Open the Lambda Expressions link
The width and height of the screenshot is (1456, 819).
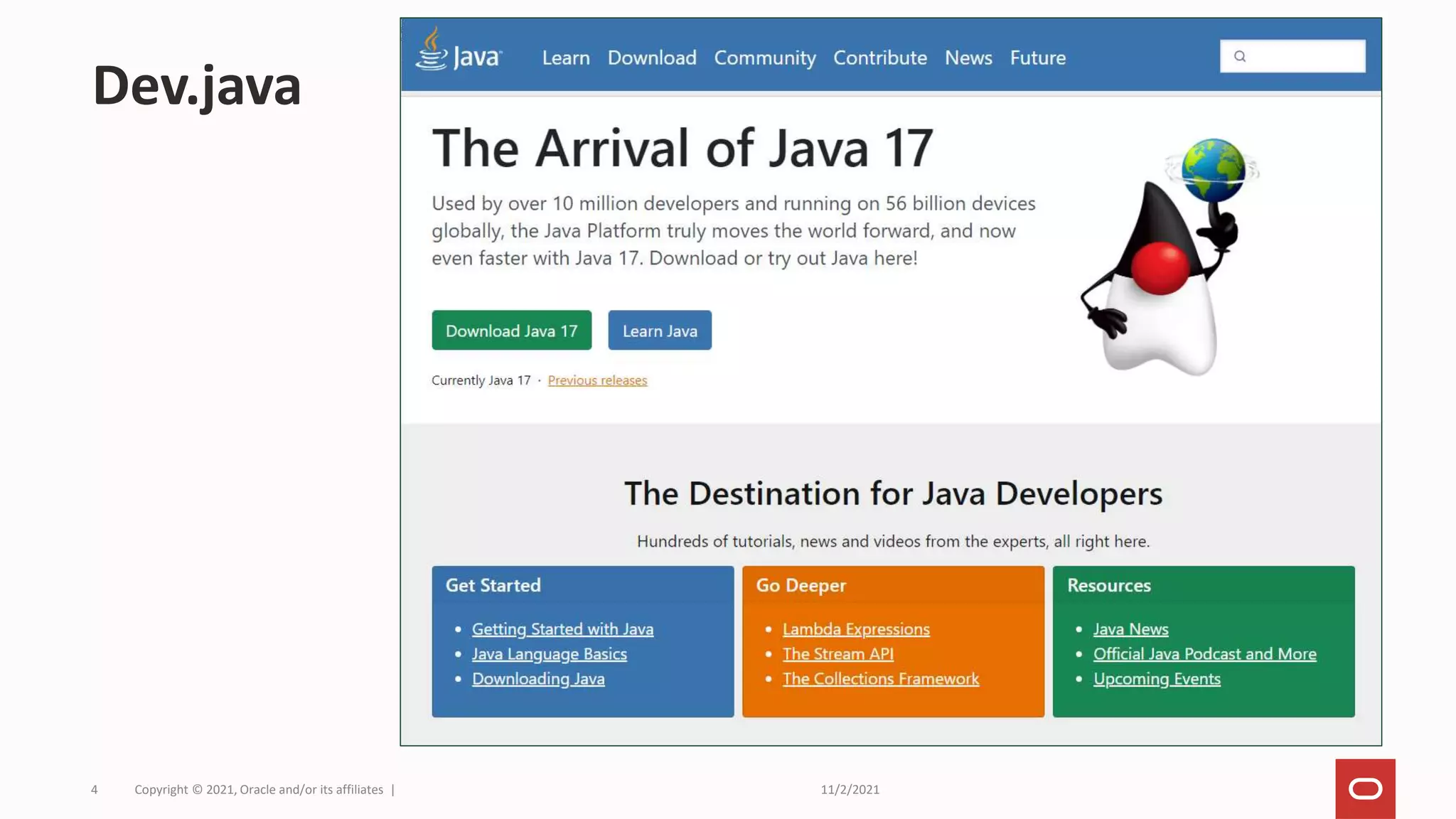(856, 629)
